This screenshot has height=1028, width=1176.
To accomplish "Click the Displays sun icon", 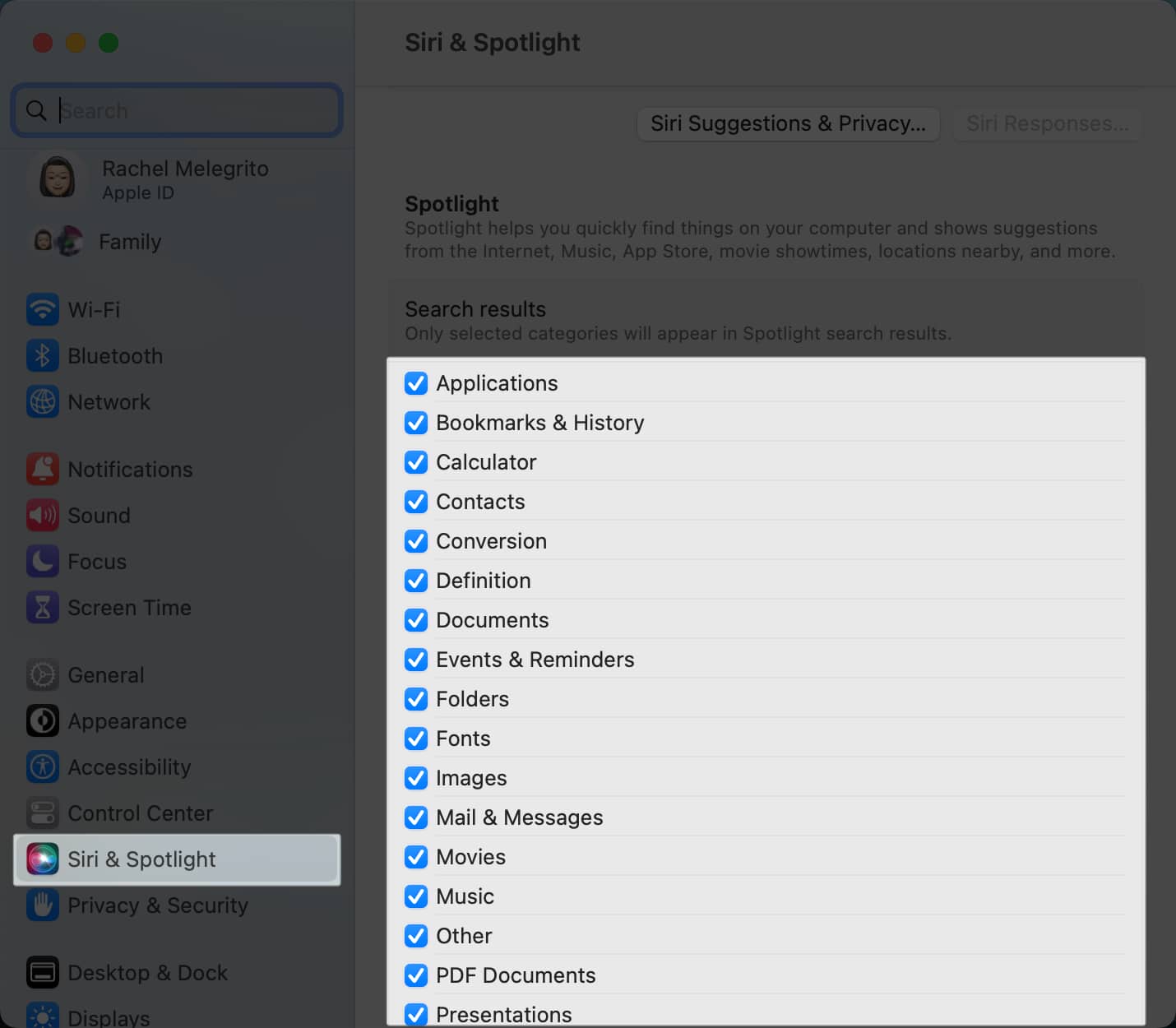I will pos(42,1016).
